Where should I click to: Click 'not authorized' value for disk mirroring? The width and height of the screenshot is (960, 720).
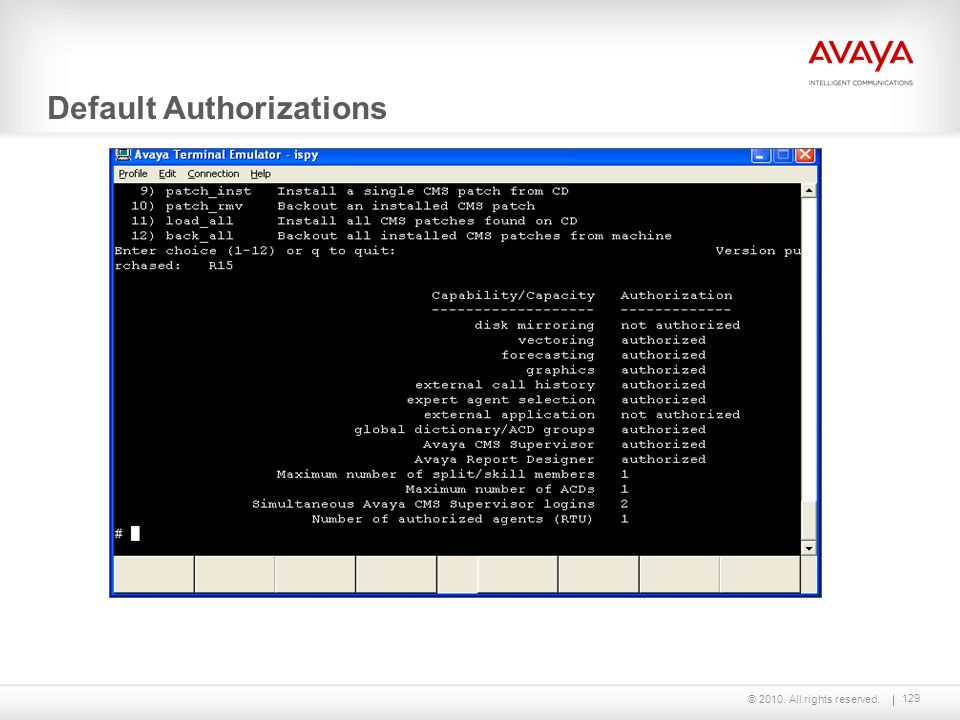coord(680,325)
